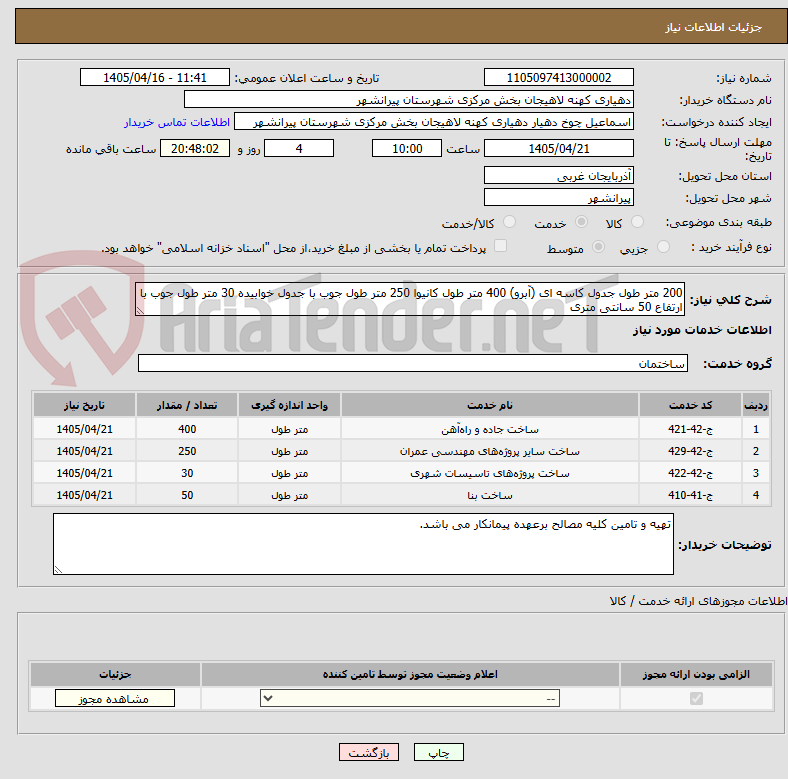Click the unit cell متر طول in row 2

[289, 452]
